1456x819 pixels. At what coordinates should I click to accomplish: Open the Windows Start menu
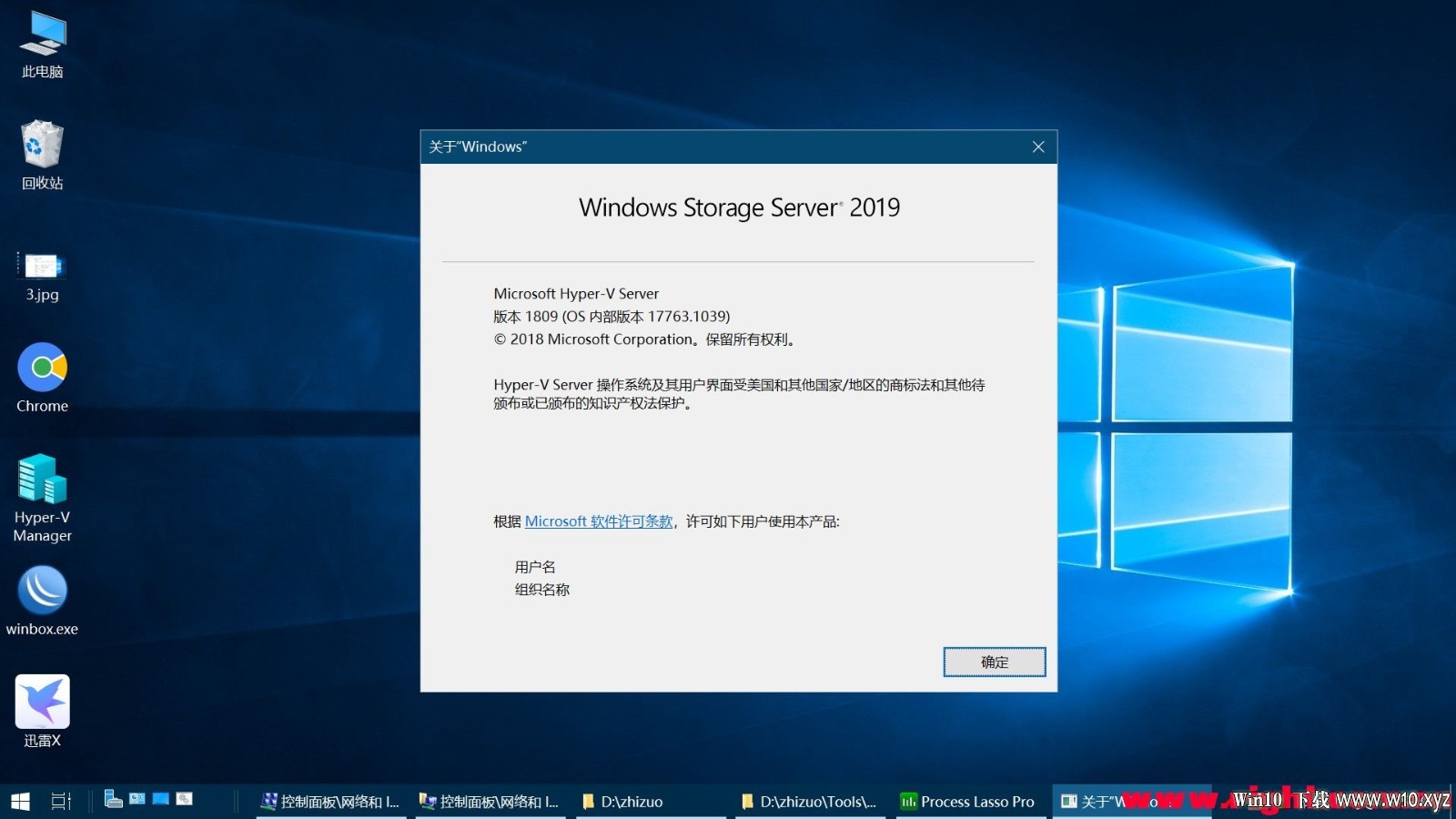tap(20, 801)
